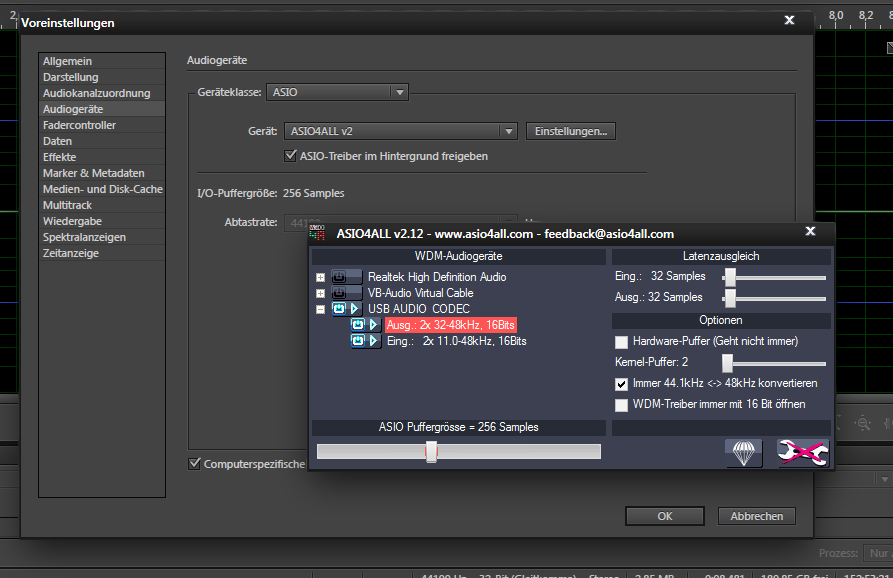Viewport: 893px width, 578px height.
Task: Click the zoom magnifier icon behind the dialog
Action: click(x=863, y=423)
